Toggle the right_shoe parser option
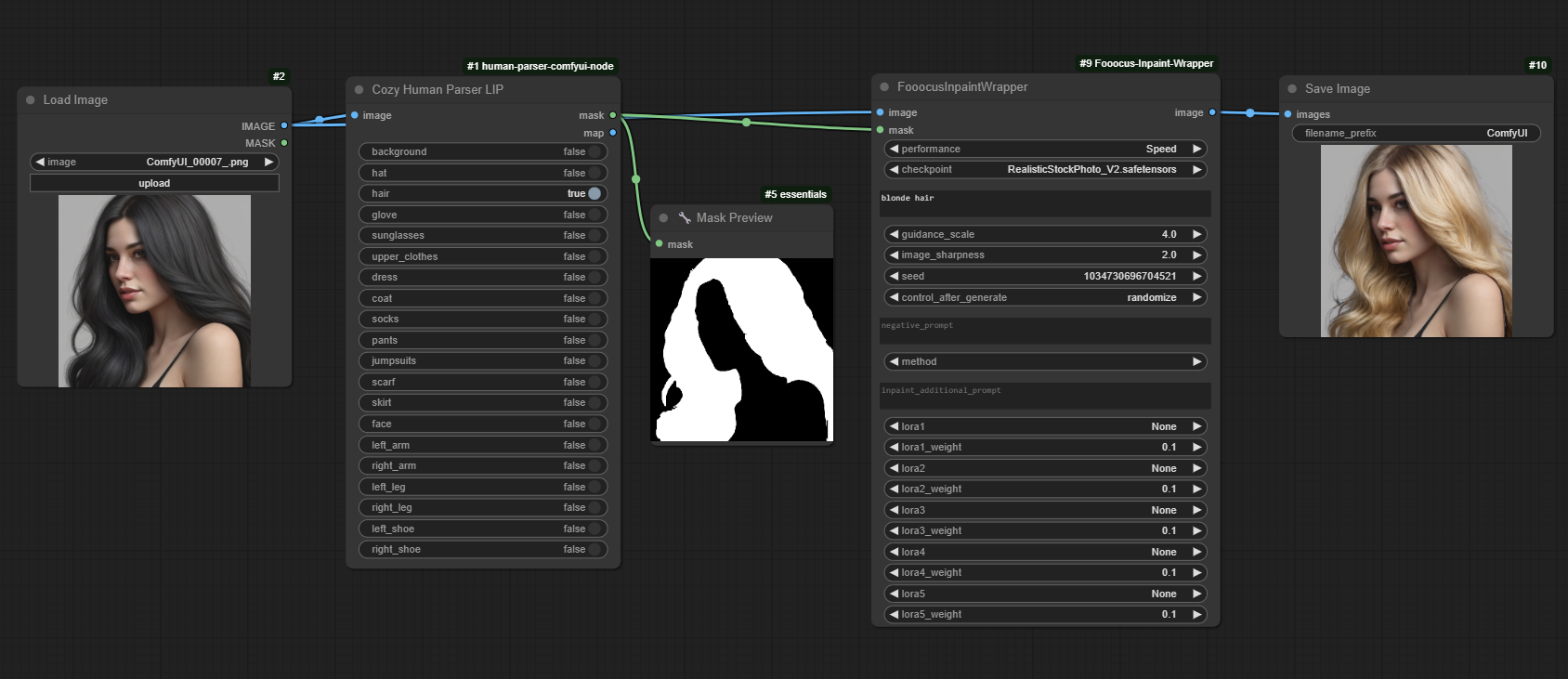The image size is (1568, 679). coord(482,549)
